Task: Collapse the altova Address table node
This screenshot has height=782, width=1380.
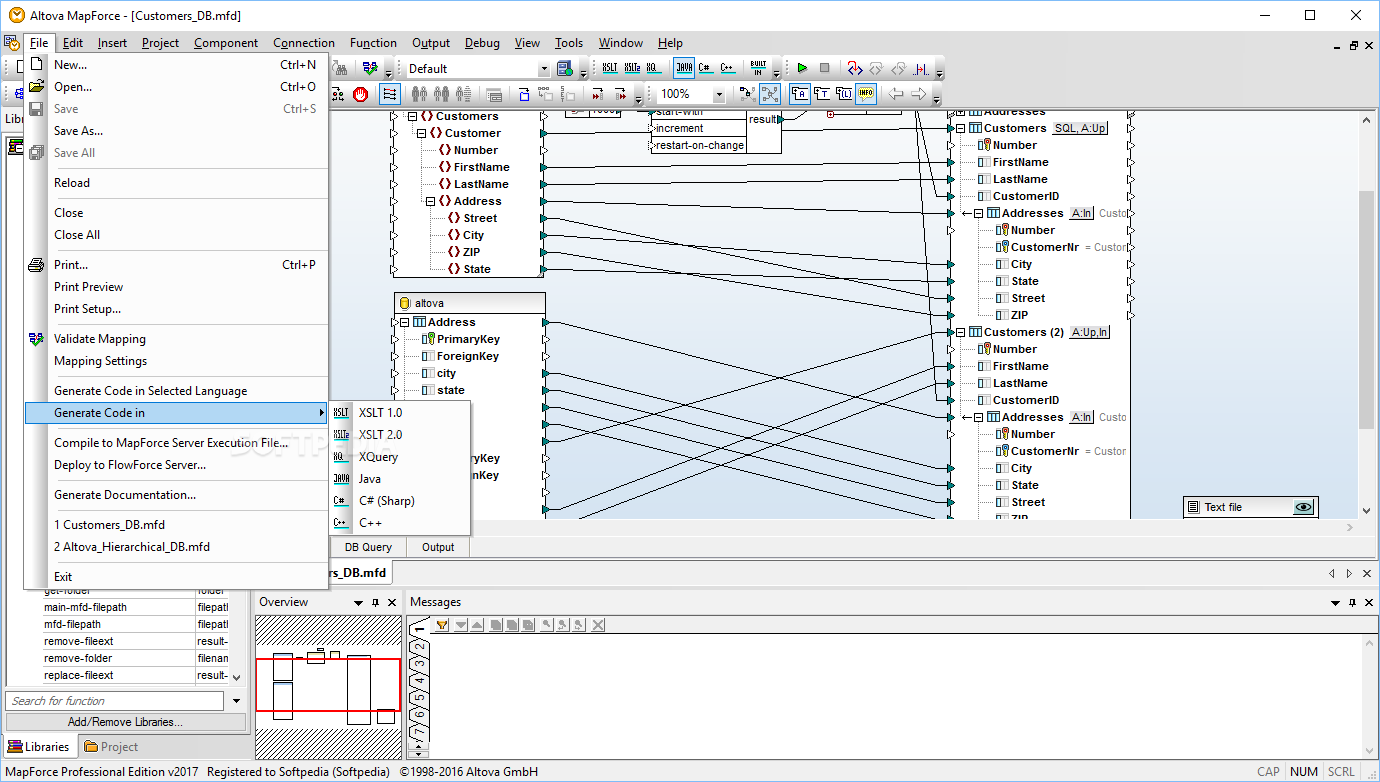Action: [404, 322]
